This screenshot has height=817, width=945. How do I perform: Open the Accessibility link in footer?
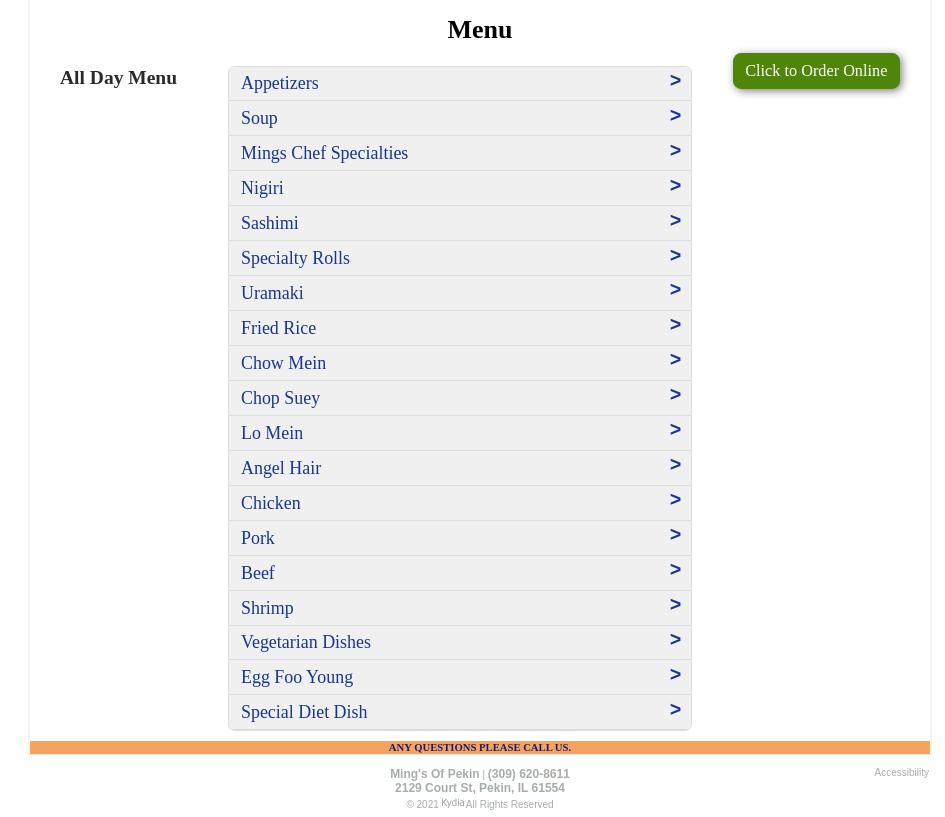[x=901, y=773]
